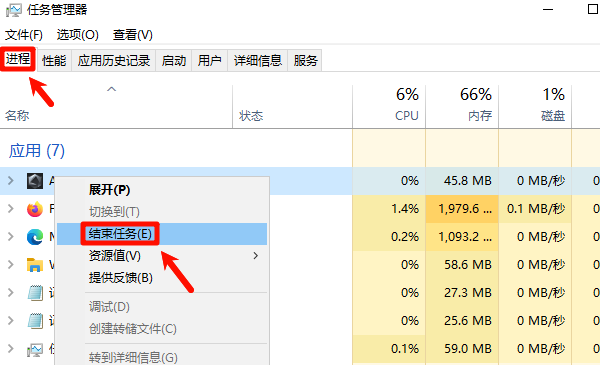Image resolution: width=600 pixels, height=365 pixels.
Task: Choose 调试(D) in the context menu
Action: tap(162, 307)
